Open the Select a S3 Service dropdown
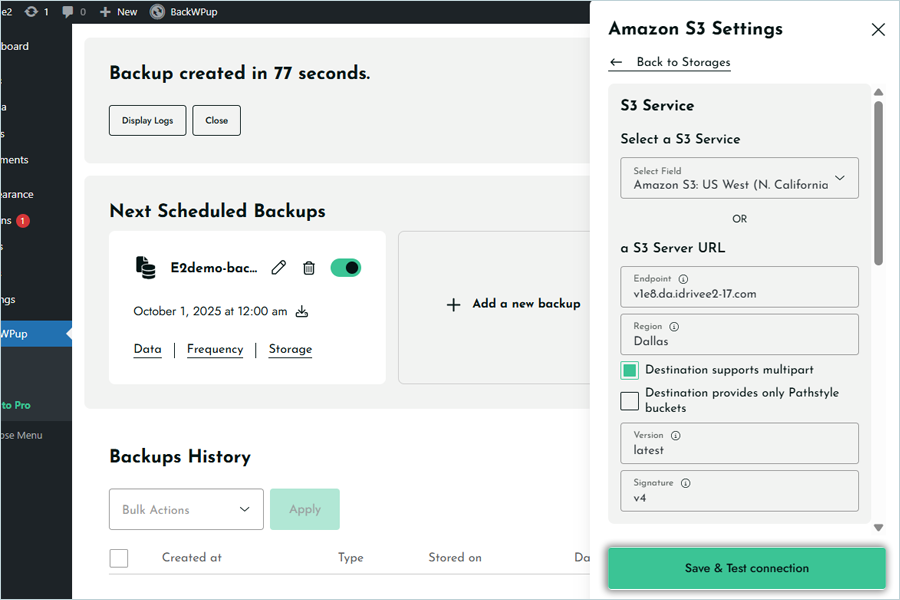900x600 pixels. tap(739, 178)
